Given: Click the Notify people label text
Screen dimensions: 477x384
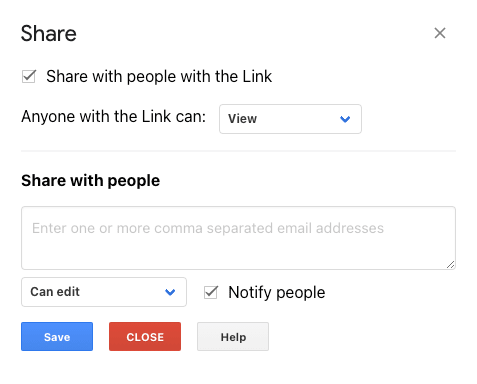Looking at the screenshot, I should pos(277,292).
